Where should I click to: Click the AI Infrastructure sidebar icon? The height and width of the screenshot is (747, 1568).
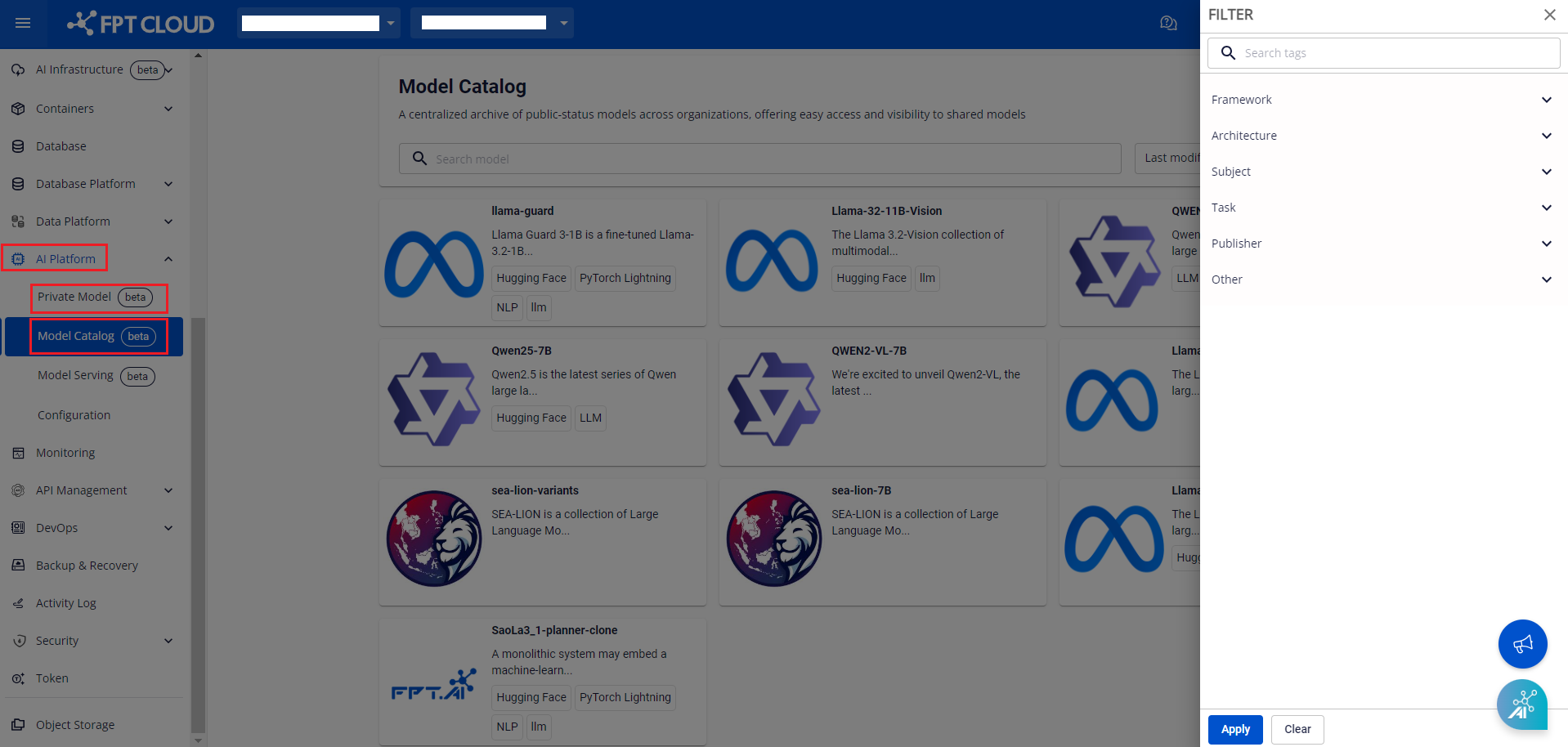(x=18, y=69)
